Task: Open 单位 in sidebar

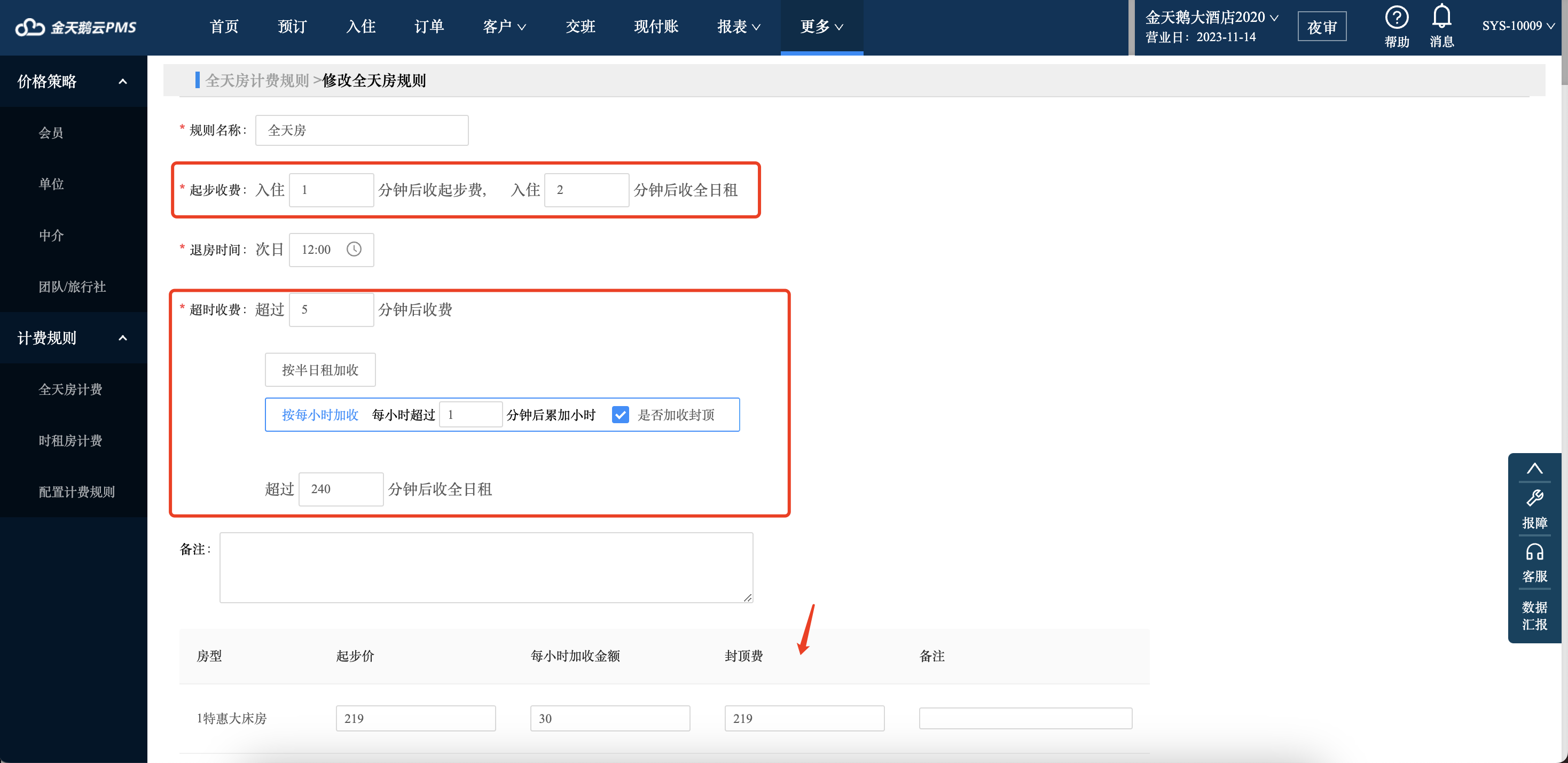Action: tap(51, 184)
